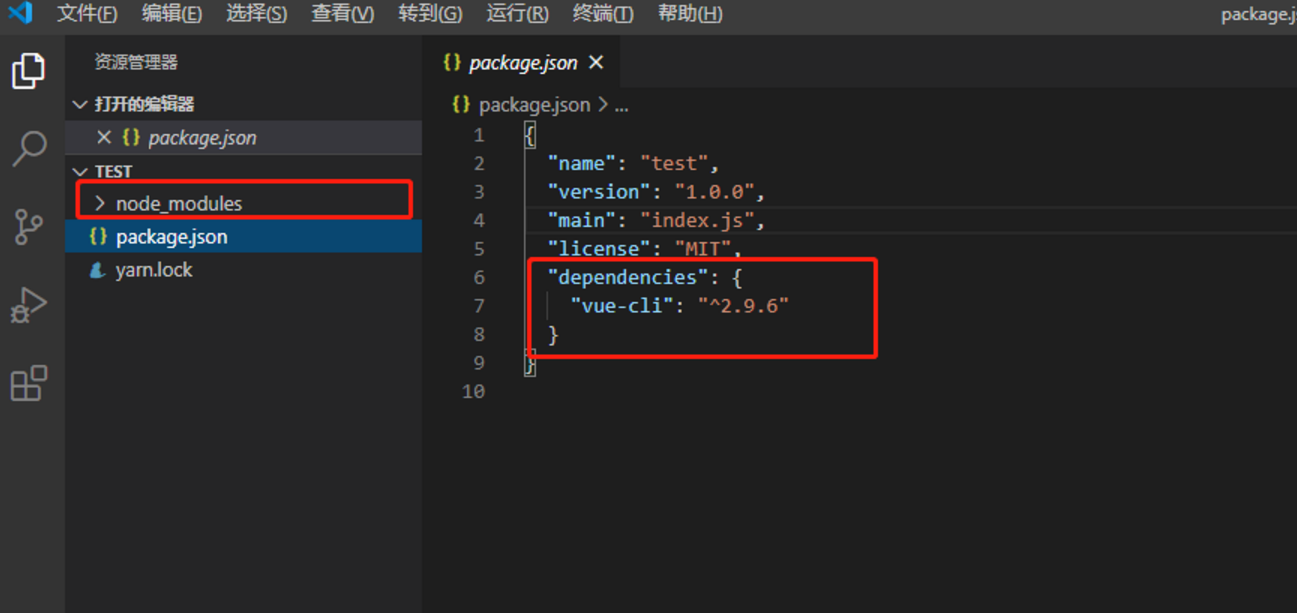
Task: Click line number 1 in the gutter
Action: click(479, 135)
